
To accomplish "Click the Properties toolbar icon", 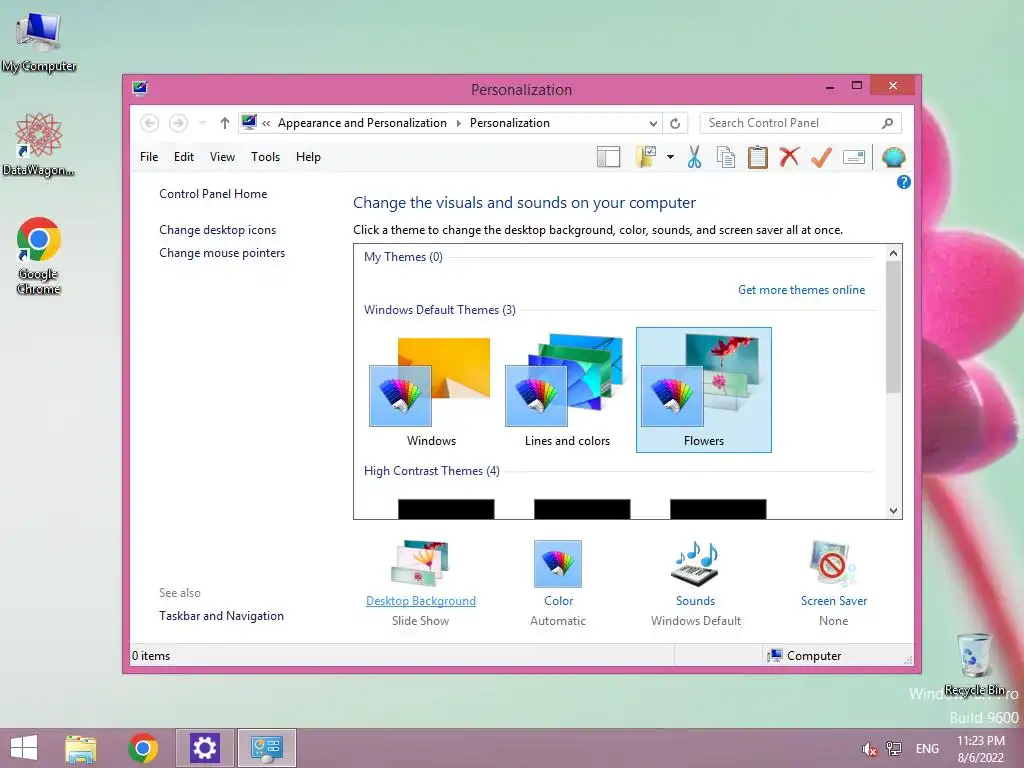I will (x=854, y=157).
